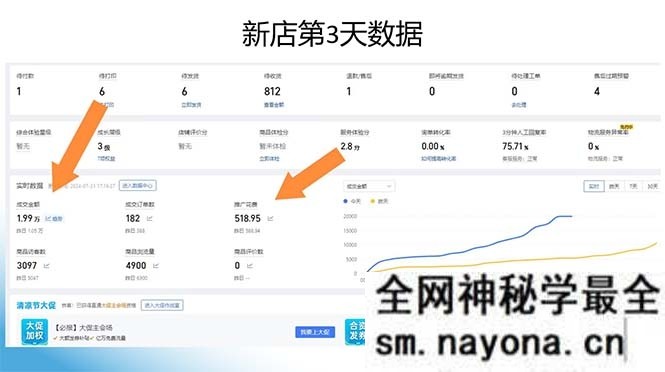Click the 退款/售后 value 1
The height and width of the screenshot is (372, 665).
(349, 91)
